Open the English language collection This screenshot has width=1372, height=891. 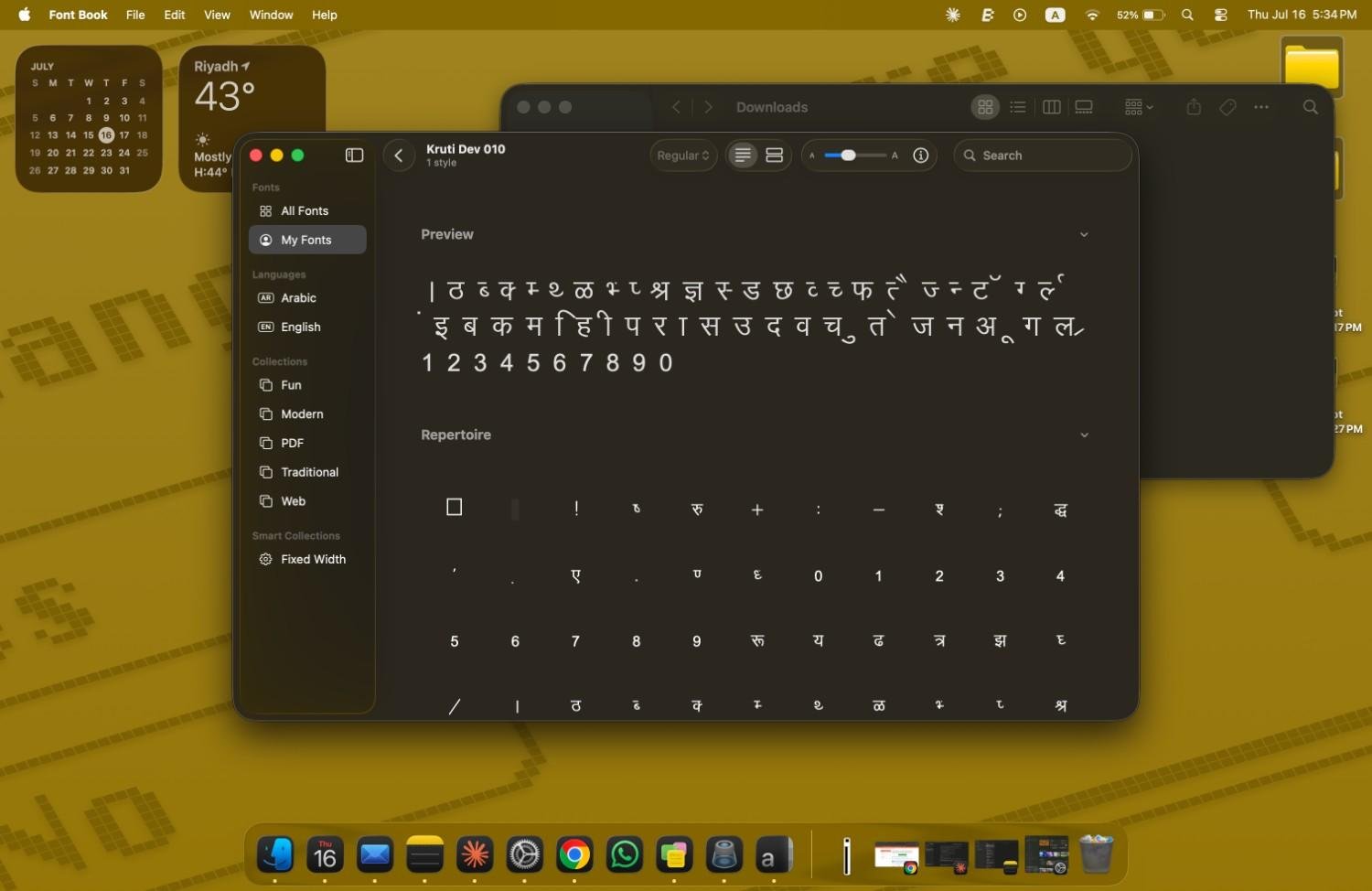point(307,327)
